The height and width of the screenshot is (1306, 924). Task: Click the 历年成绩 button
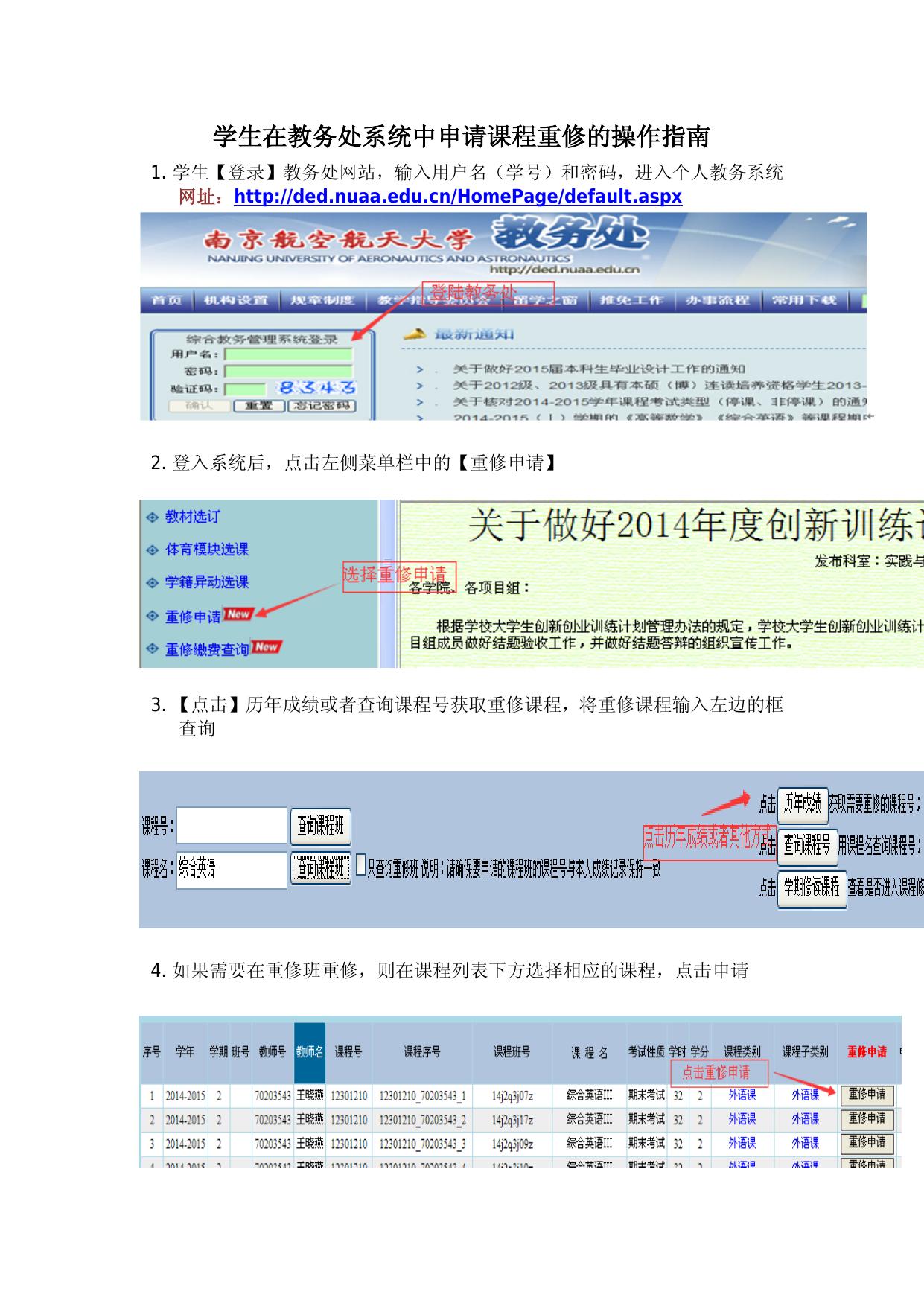pos(802,803)
